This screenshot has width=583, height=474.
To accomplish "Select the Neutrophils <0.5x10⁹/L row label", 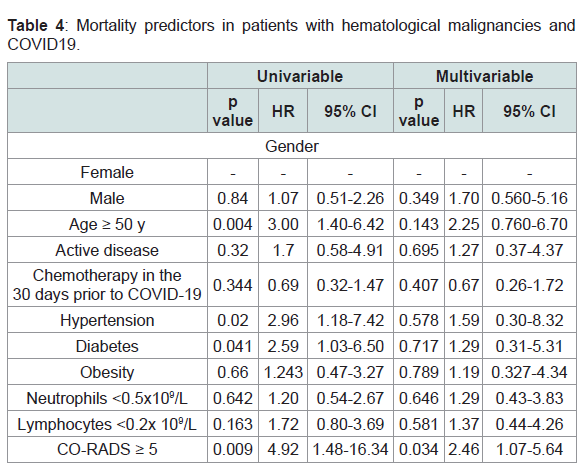I will point(107,398).
